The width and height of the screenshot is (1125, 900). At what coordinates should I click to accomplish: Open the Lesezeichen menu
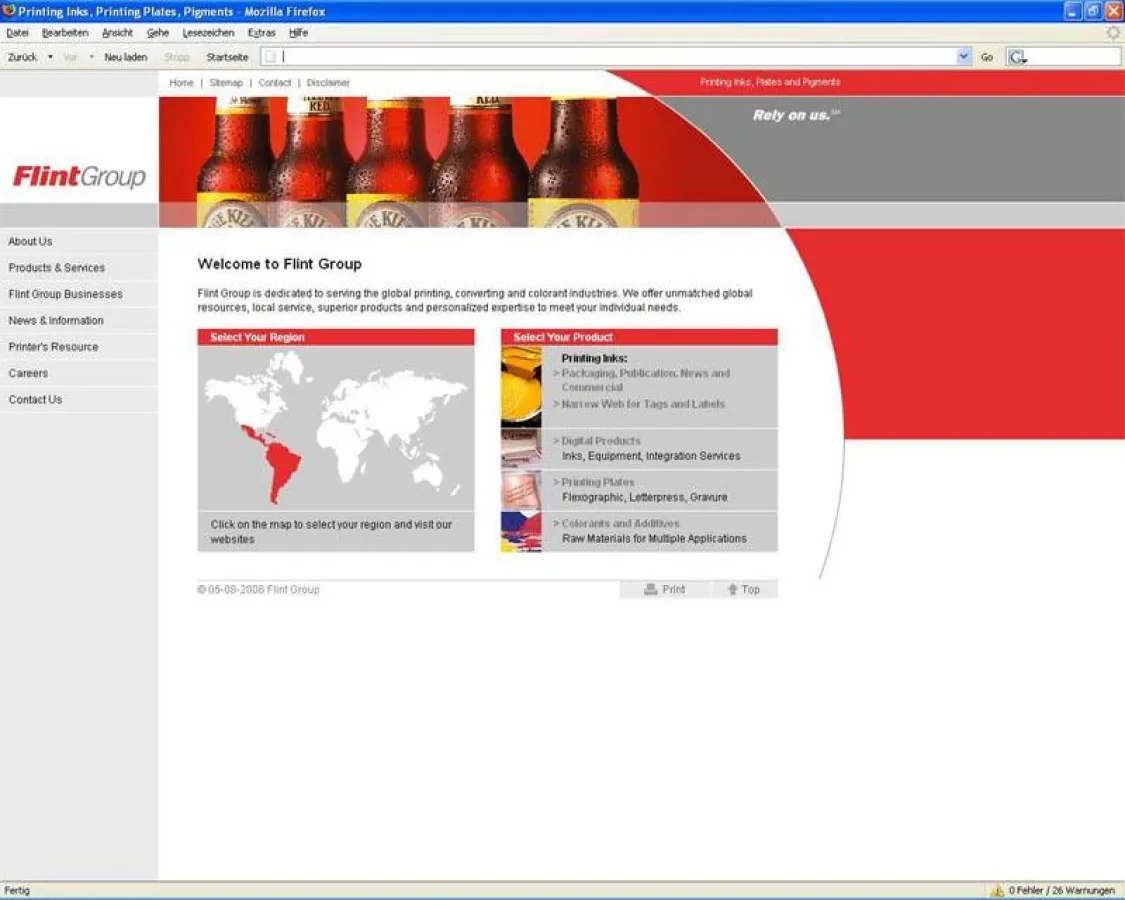pyautogui.click(x=207, y=33)
